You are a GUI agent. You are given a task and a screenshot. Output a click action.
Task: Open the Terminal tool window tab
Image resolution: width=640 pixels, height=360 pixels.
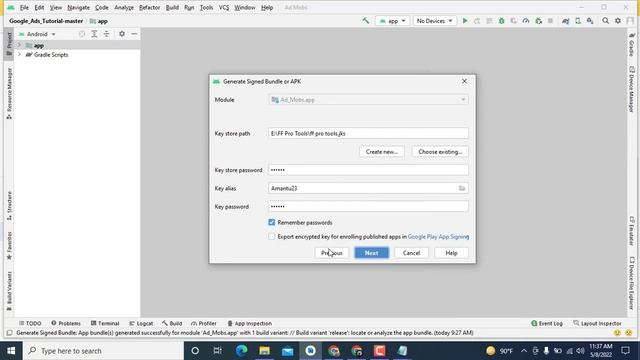click(x=105, y=323)
